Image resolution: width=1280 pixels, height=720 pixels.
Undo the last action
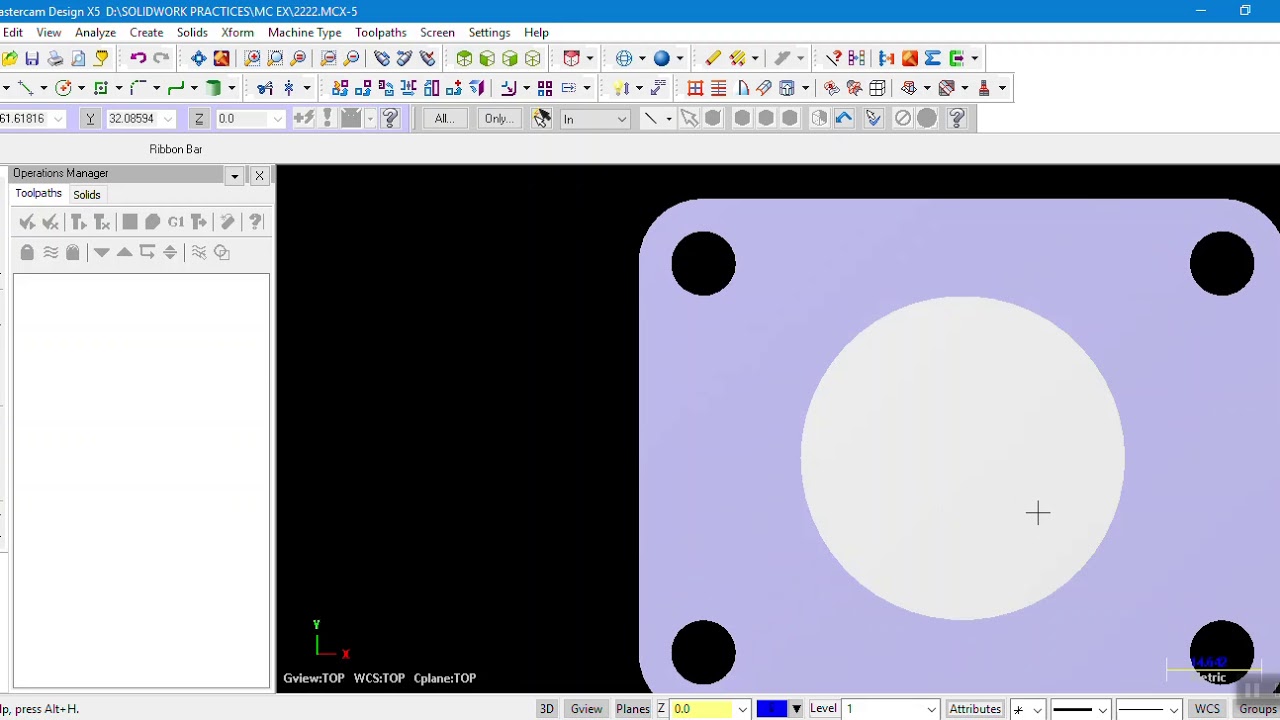point(138,59)
